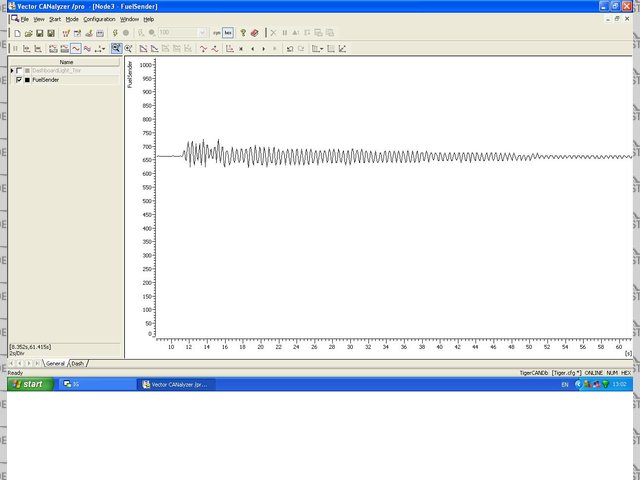Click the New configuration icon
This screenshot has width=640, height=480.
pos(16,33)
